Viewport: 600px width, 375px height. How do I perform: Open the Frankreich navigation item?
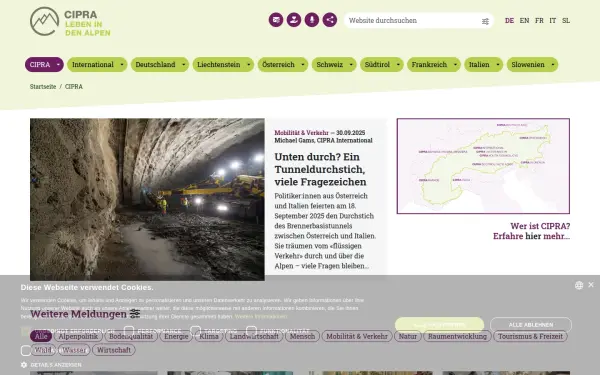(x=429, y=65)
